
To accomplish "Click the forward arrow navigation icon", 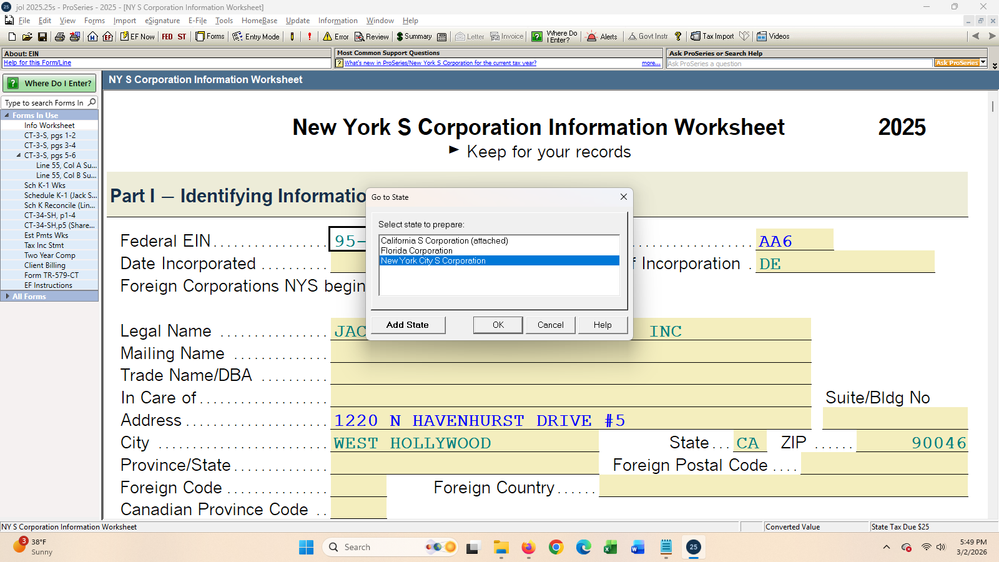I will click(x=991, y=36).
